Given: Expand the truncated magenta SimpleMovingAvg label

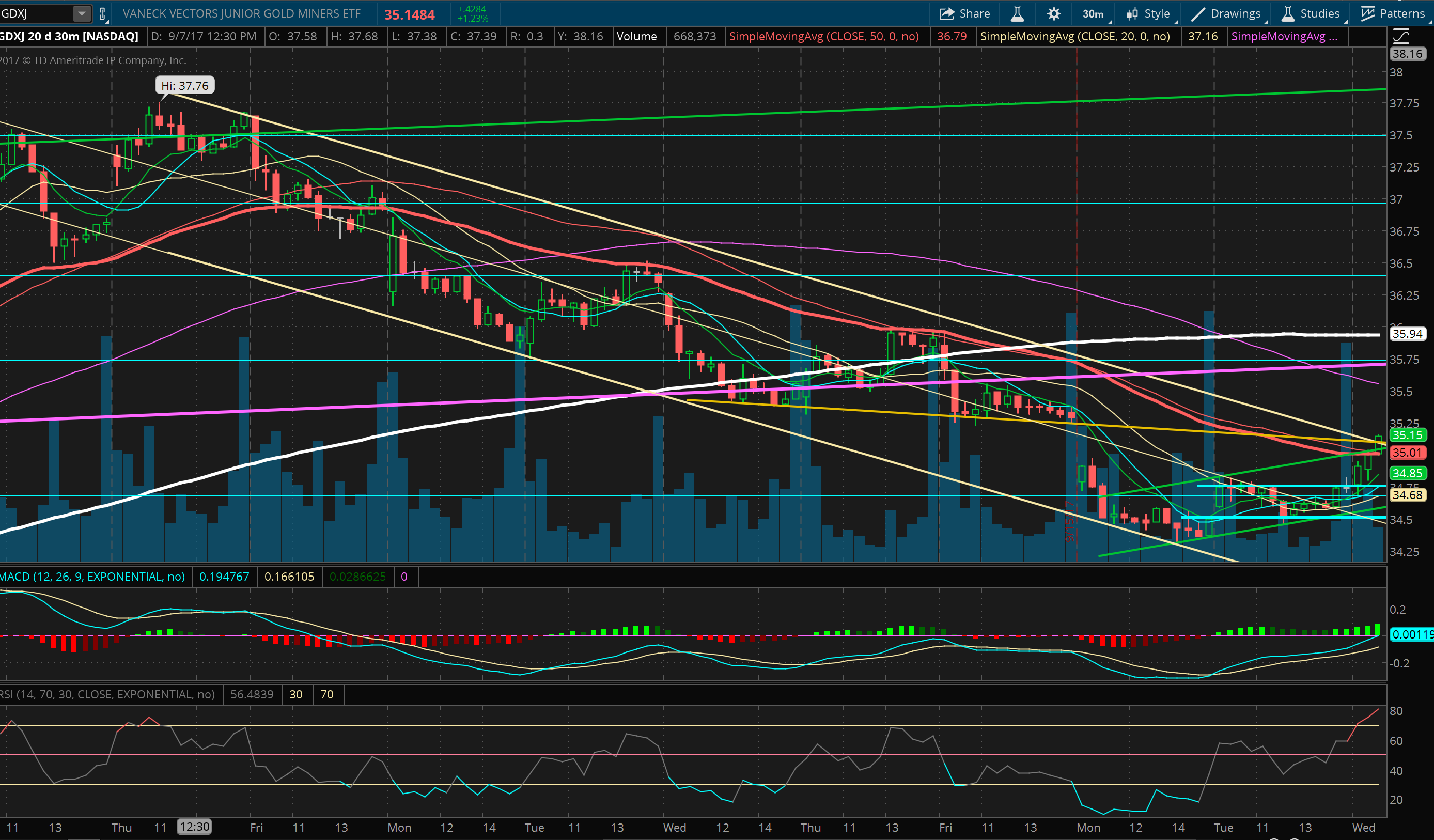Looking at the screenshot, I should coord(1284,37).
